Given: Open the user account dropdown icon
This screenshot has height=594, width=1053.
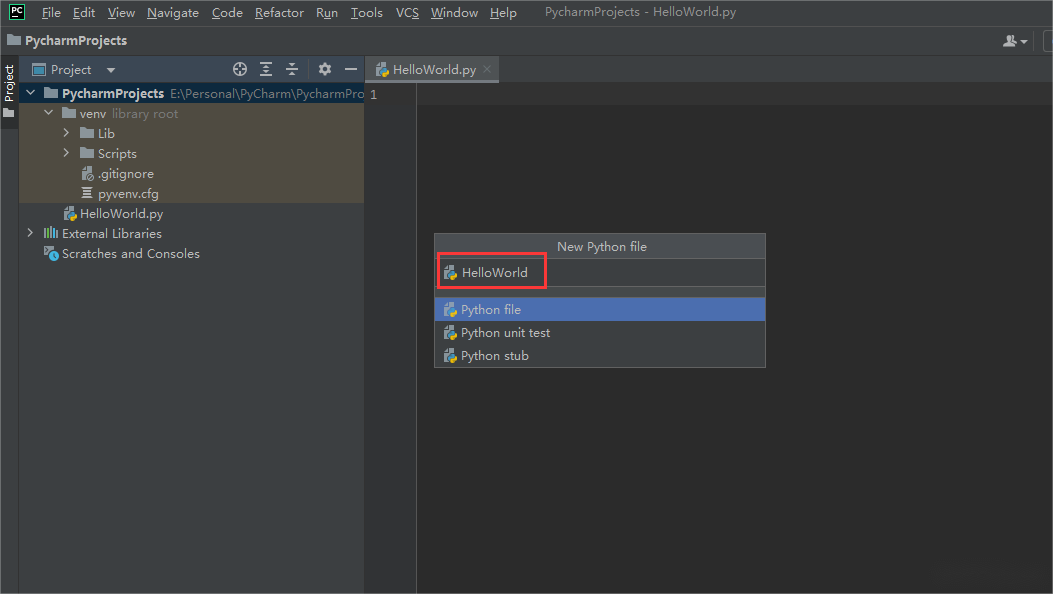Looking at the screenshot, I should [1015, 41].
